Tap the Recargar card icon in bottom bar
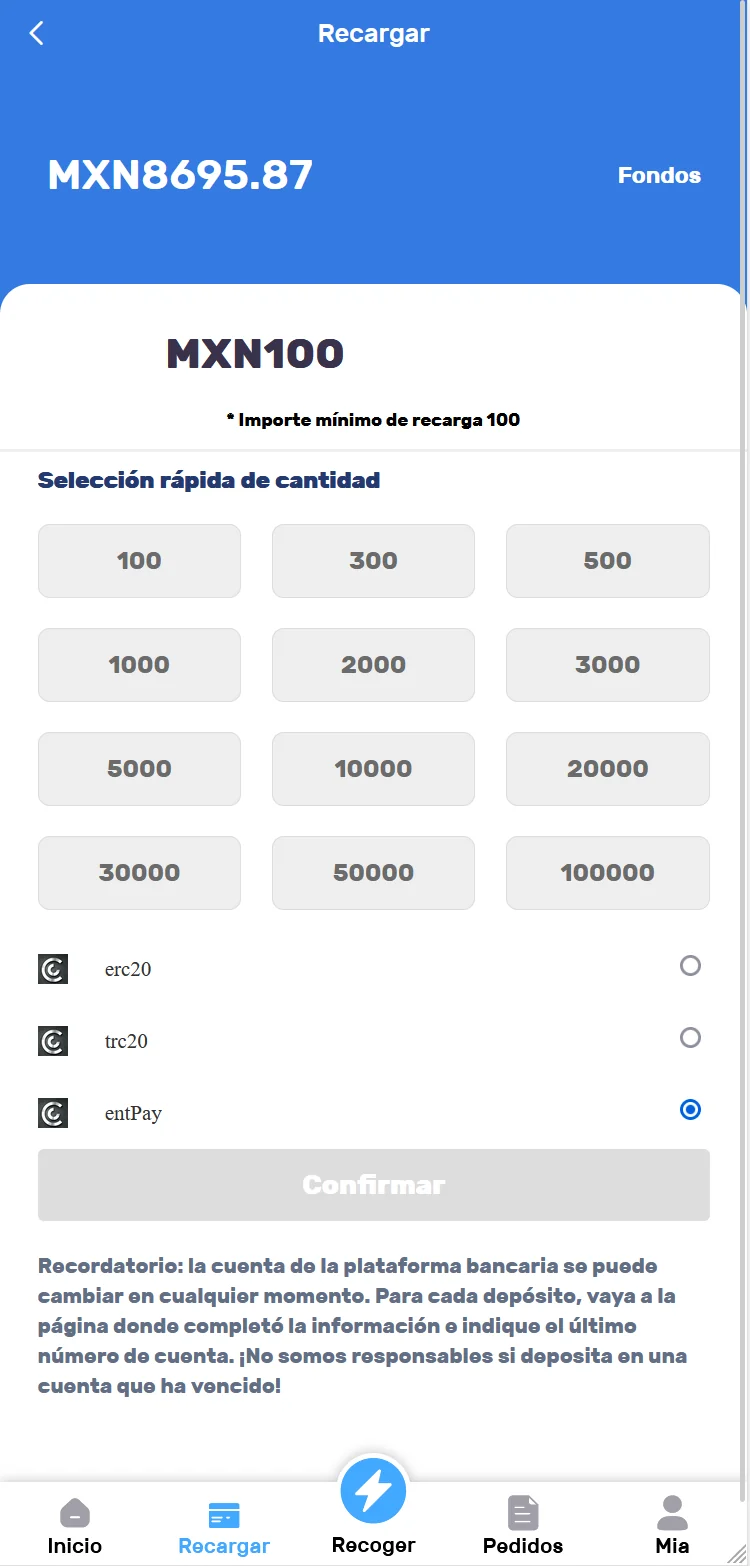Image resolution: width=750 pixels, height=1566 pixels. coord(223,1515)
